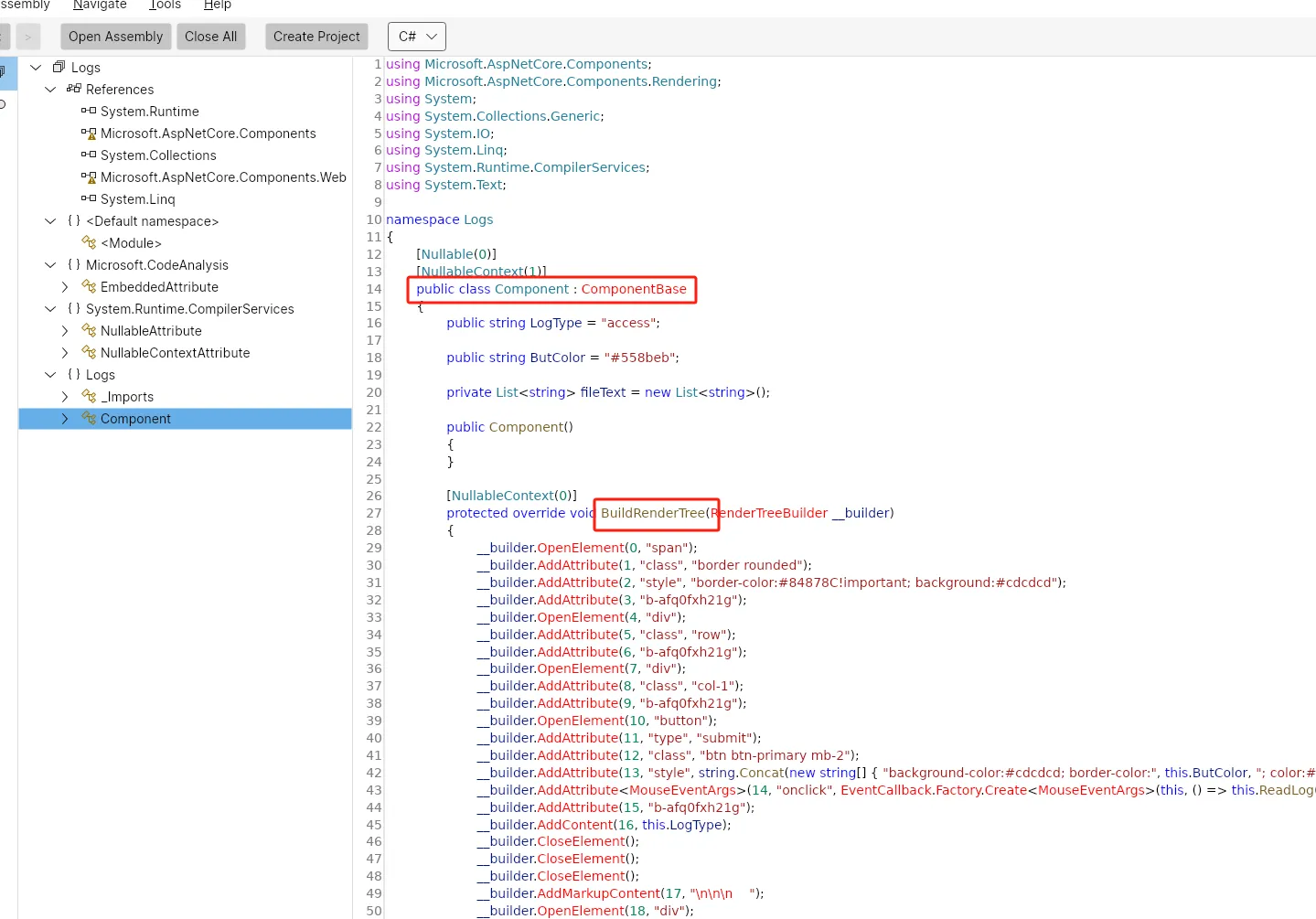Collapse the Default namespace node
1316x919 pixels.
point(50,220)
